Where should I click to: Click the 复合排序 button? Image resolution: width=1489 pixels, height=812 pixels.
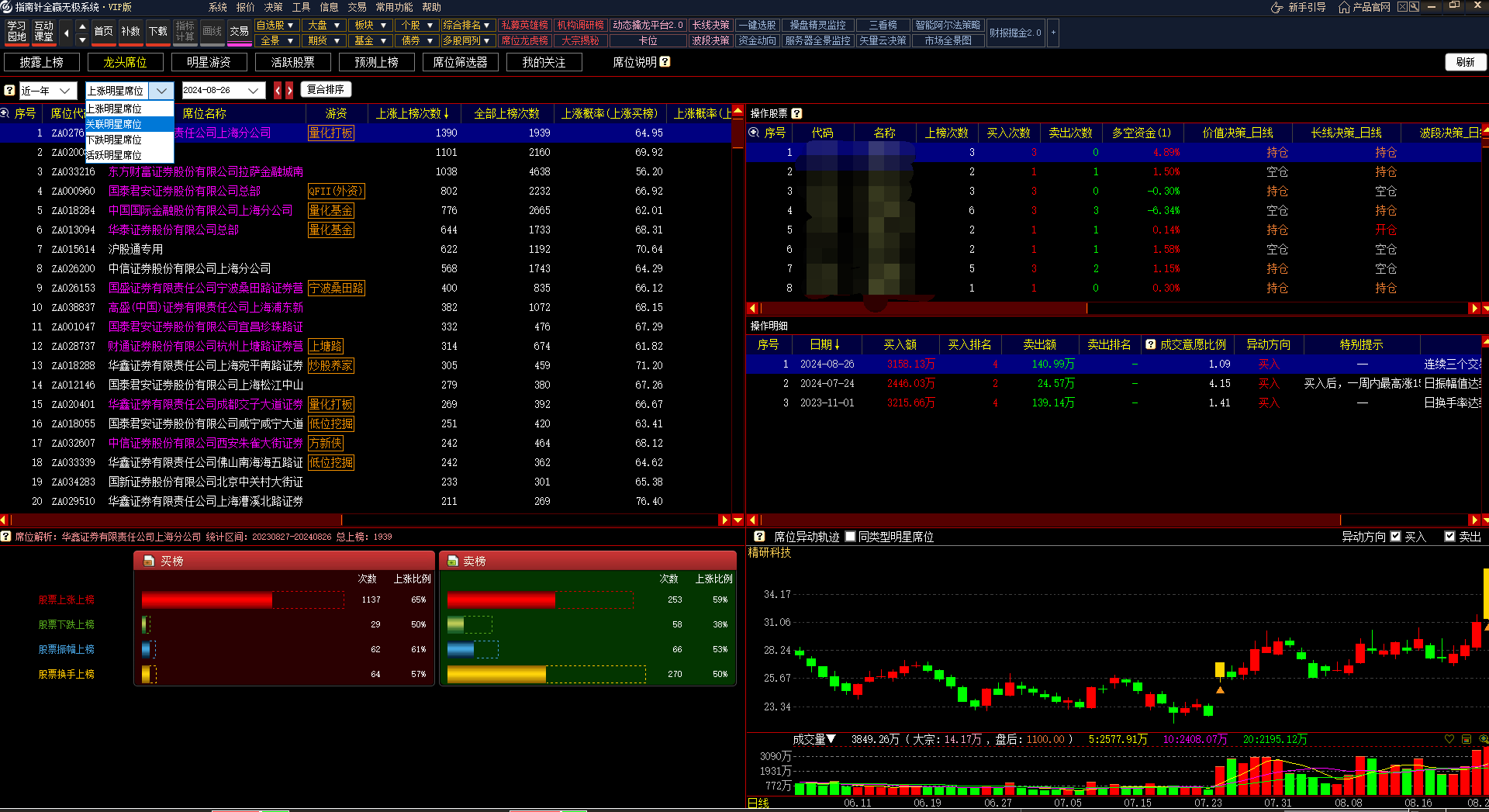pos(326,90)
